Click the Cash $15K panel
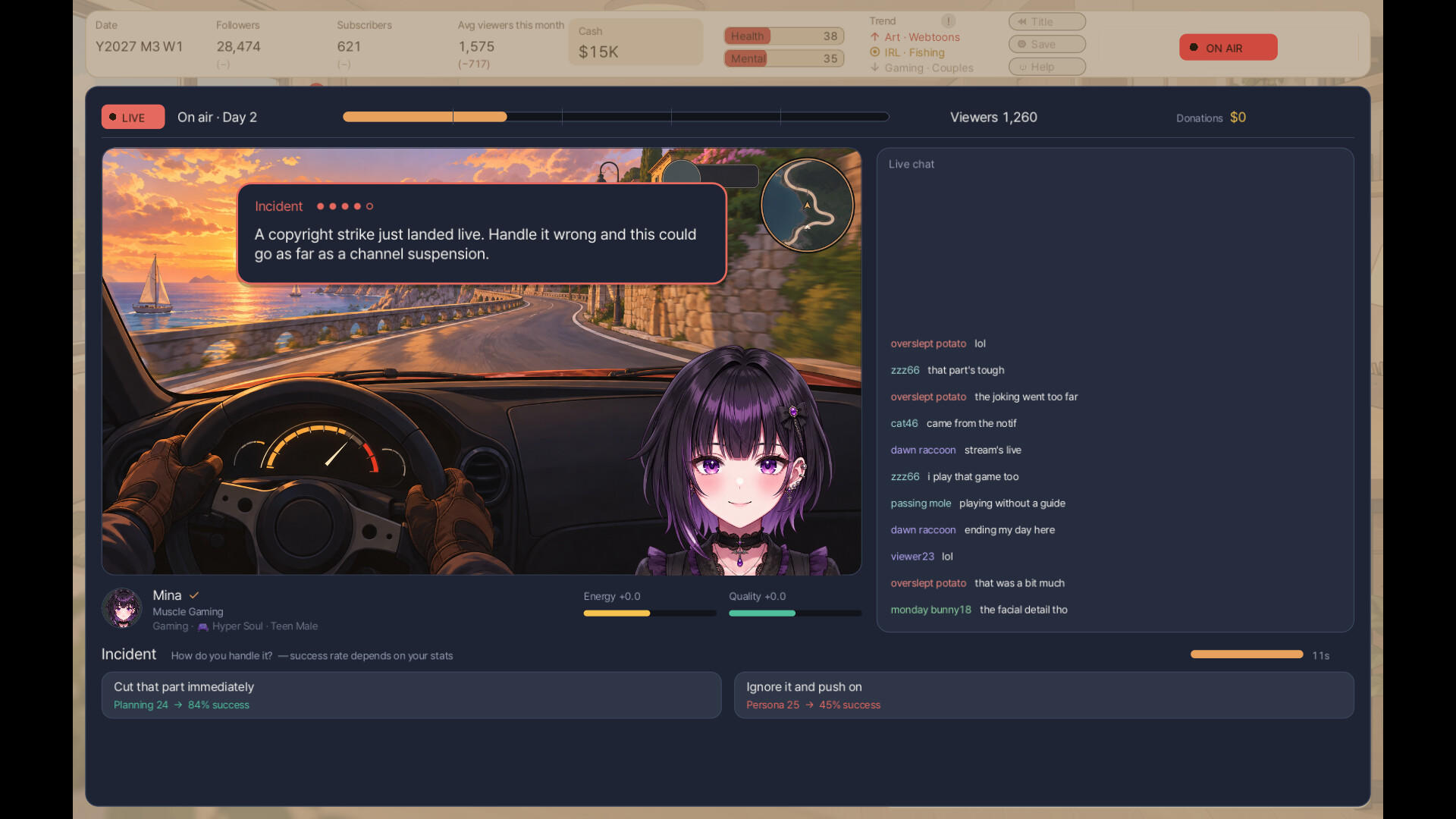Image resolution: width=1456 pixels, height=819 pixels. pos(635,42)
